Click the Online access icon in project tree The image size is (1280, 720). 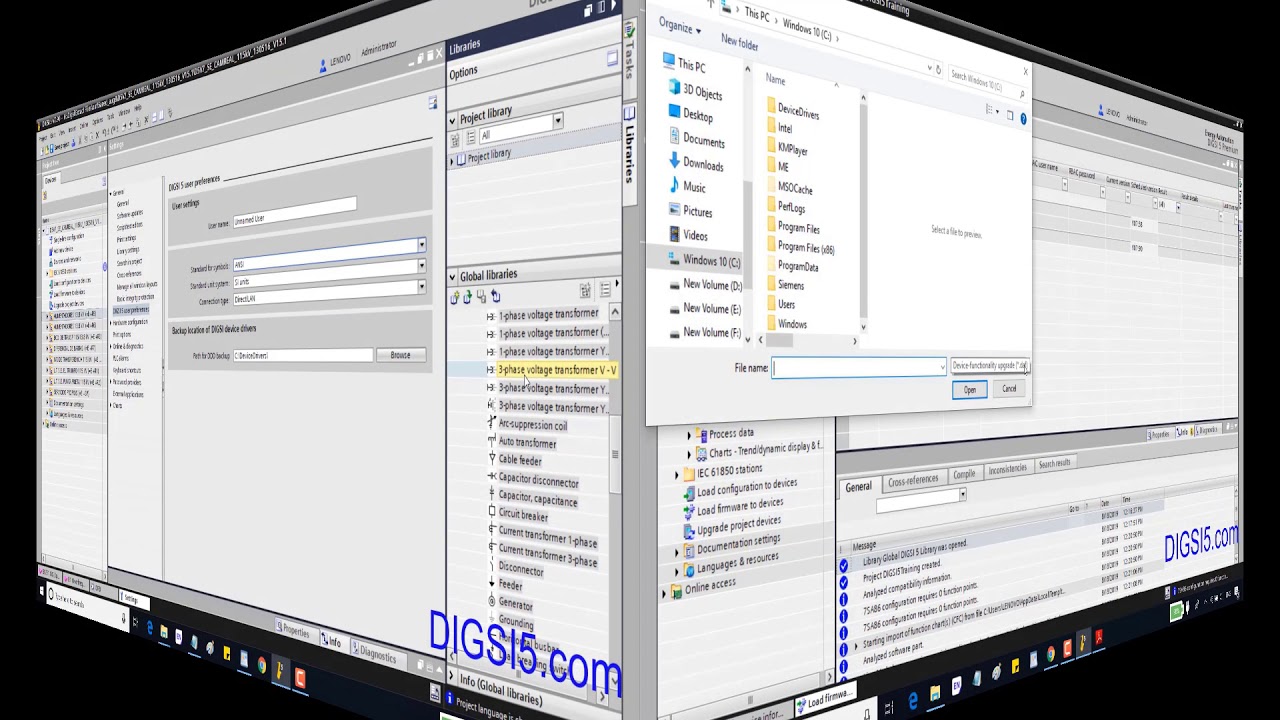click(676, 590)
